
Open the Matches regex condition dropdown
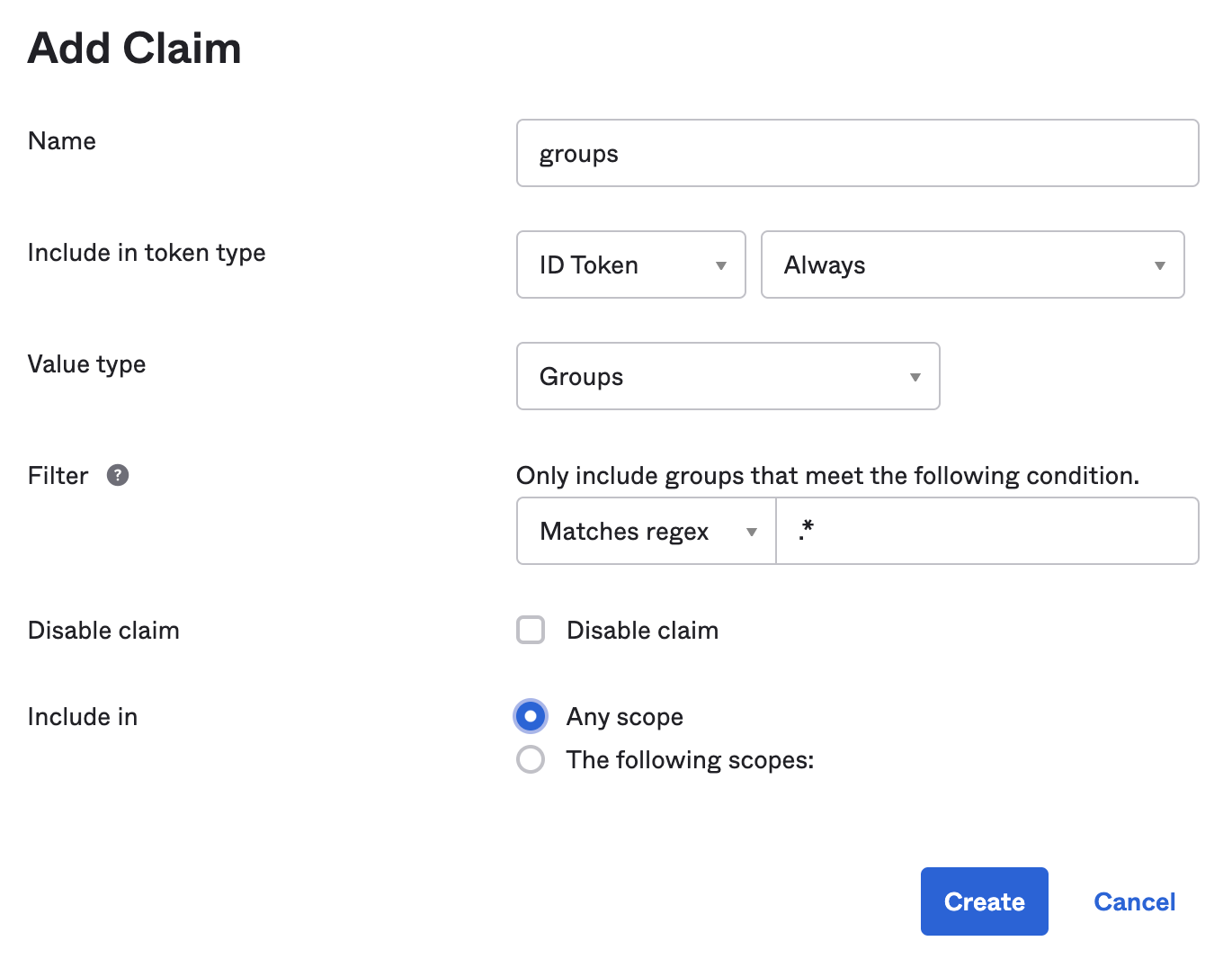(x=646, y=532)
